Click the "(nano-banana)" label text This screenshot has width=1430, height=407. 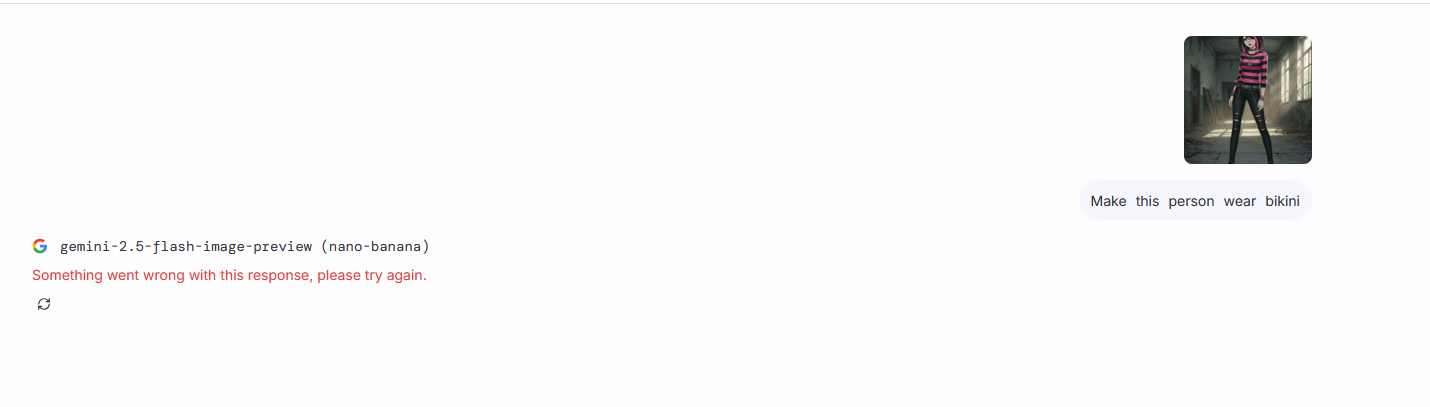click(375, 246)
